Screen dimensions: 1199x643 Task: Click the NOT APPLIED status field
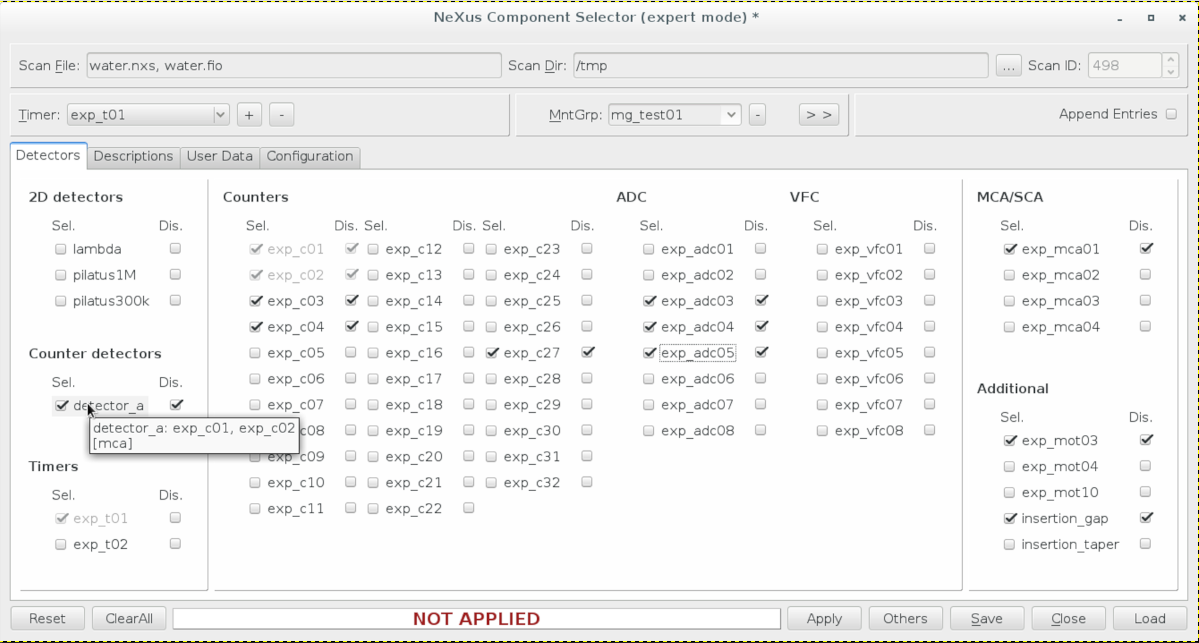(x=476, y=619)
